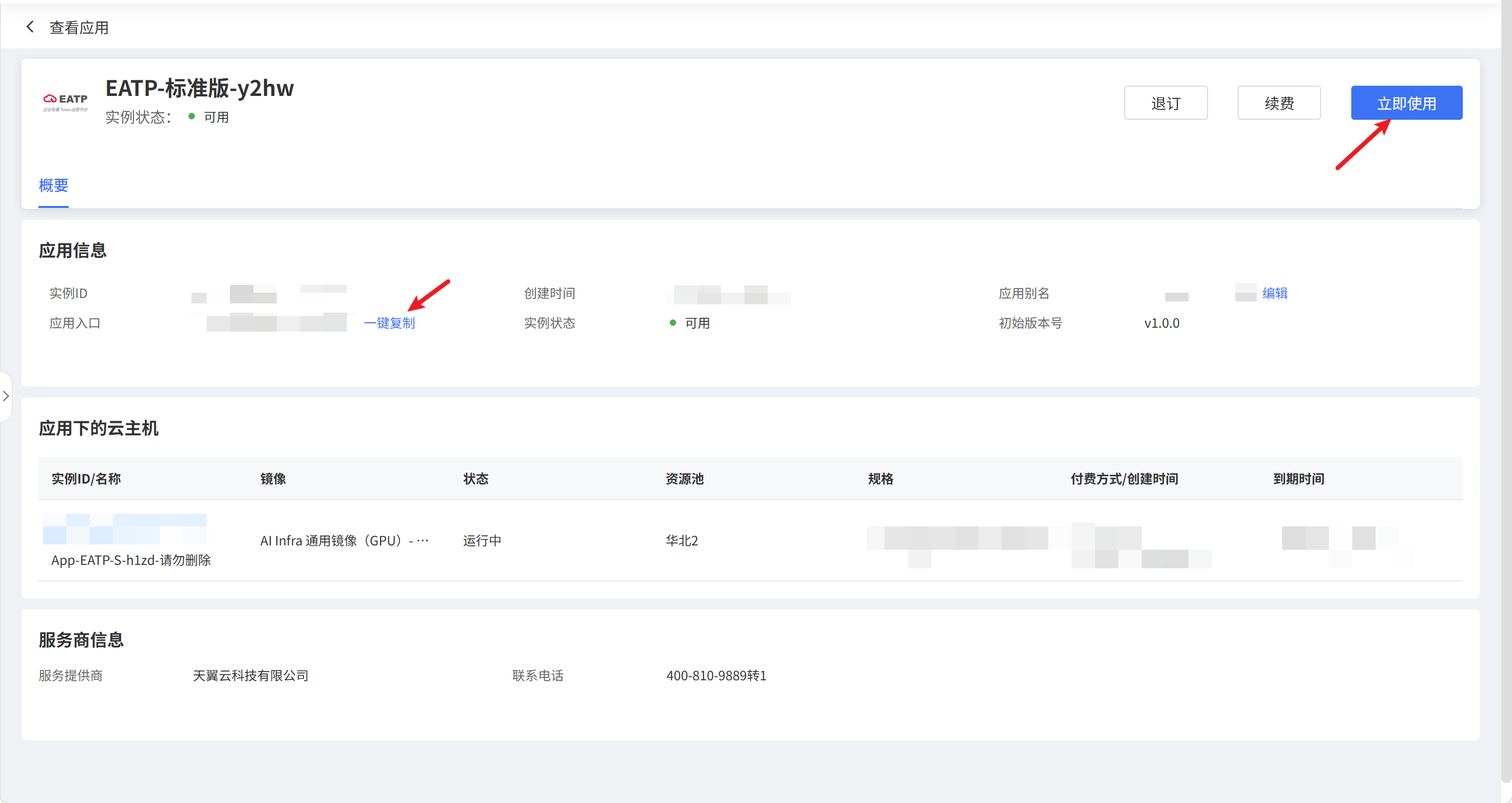Click the 联系电话 label

[538, 675]
